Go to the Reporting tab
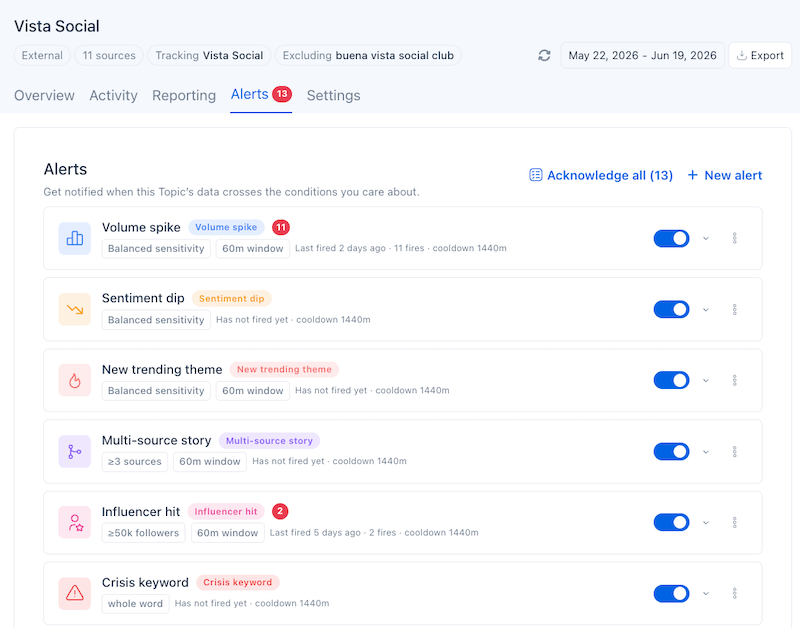 pos(184,95)
